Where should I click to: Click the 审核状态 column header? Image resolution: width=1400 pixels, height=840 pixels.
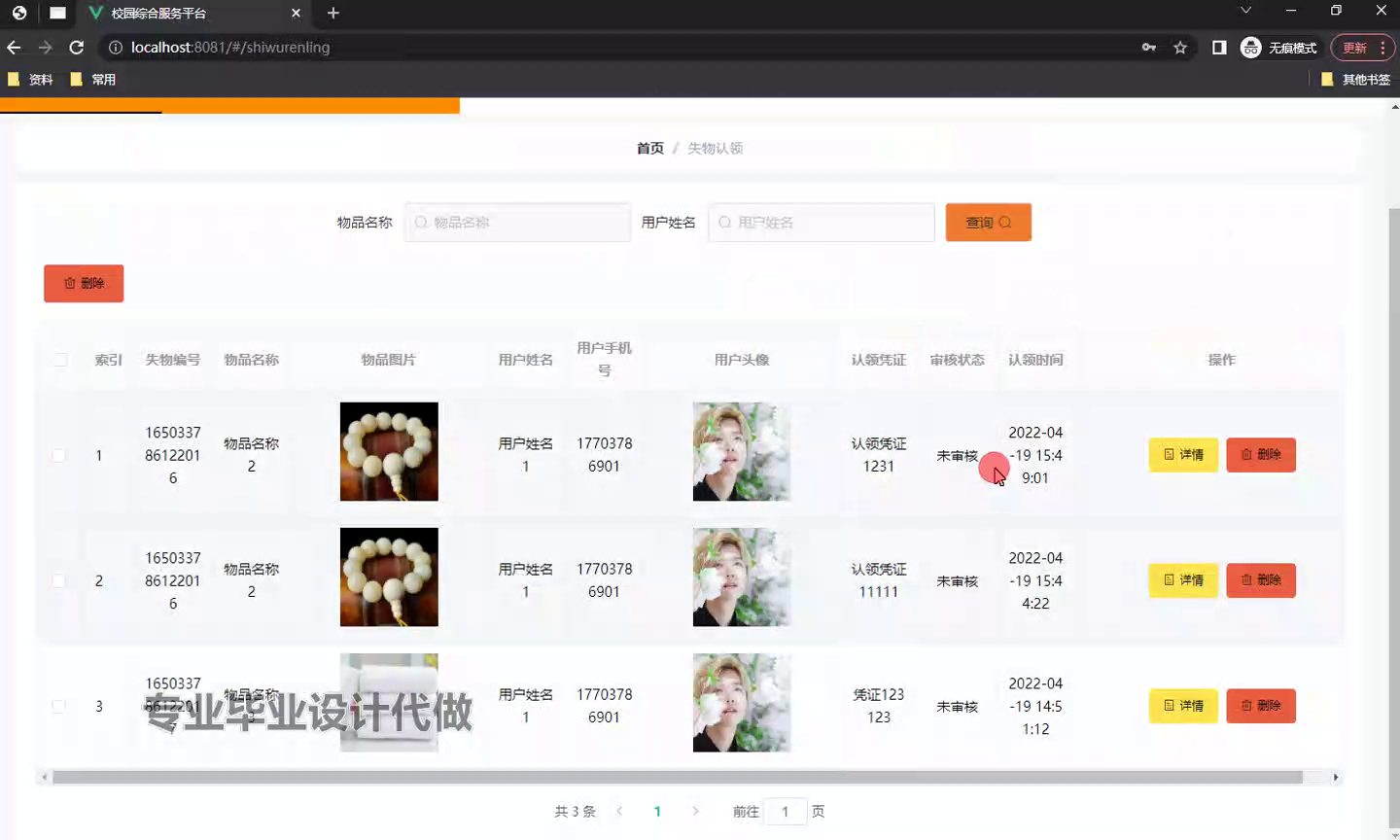957,360
